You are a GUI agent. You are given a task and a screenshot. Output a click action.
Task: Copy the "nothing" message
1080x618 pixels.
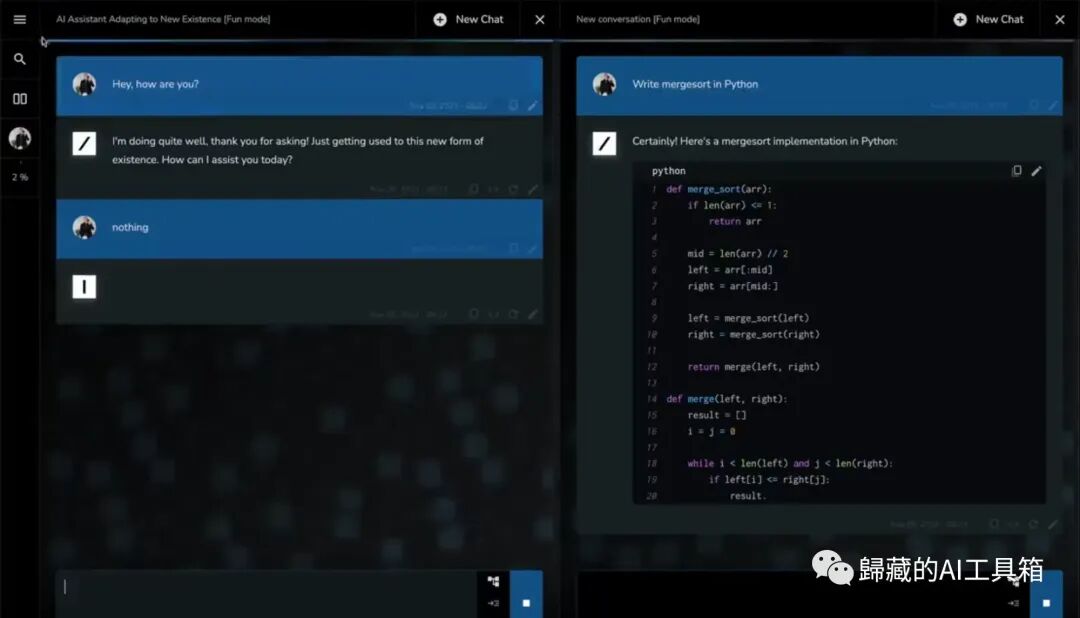pyautogui.click(x=513, y=248)
